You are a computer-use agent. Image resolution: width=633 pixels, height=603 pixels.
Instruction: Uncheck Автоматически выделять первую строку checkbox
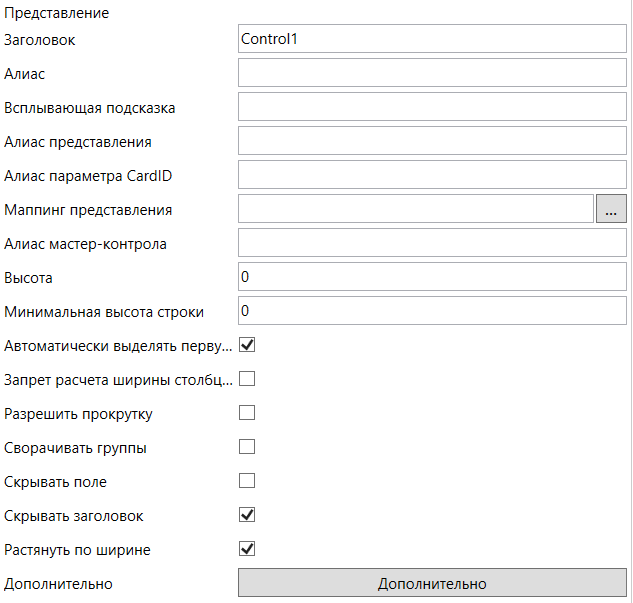pos(247,345)
